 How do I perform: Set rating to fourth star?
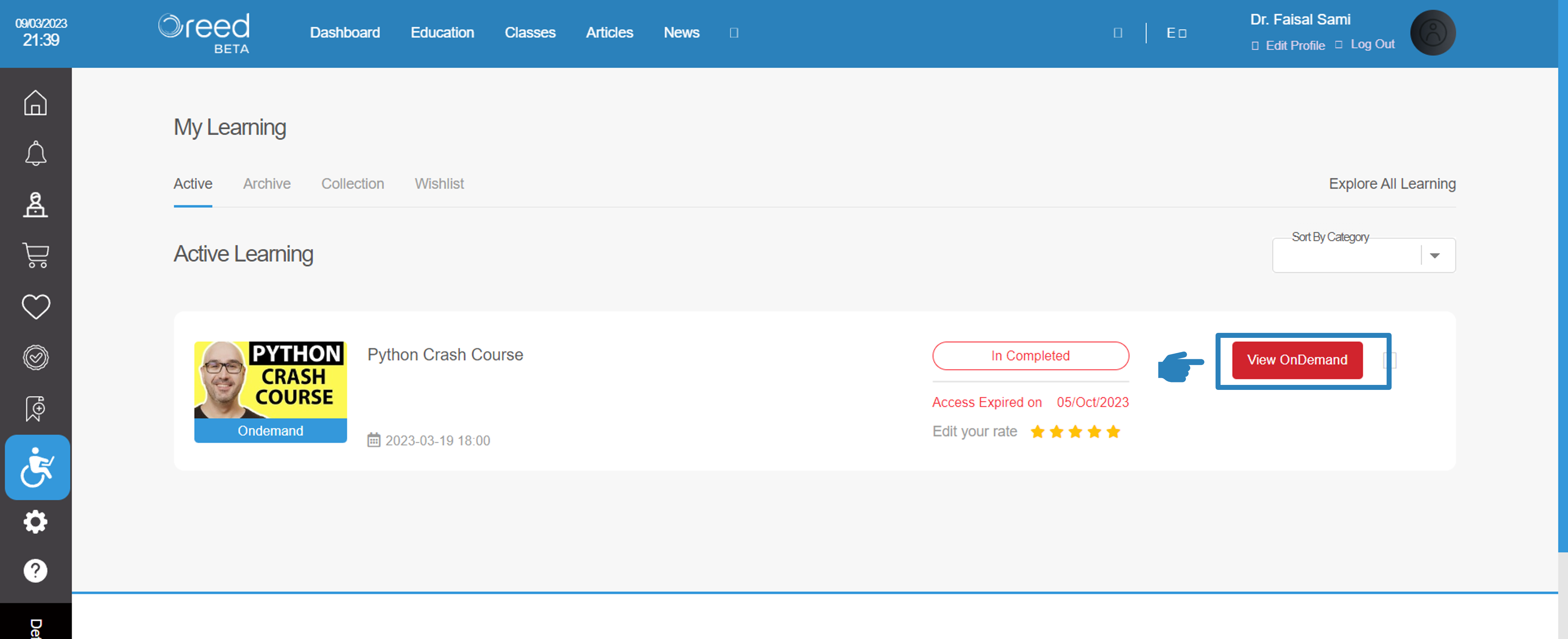coord(1094,432)
